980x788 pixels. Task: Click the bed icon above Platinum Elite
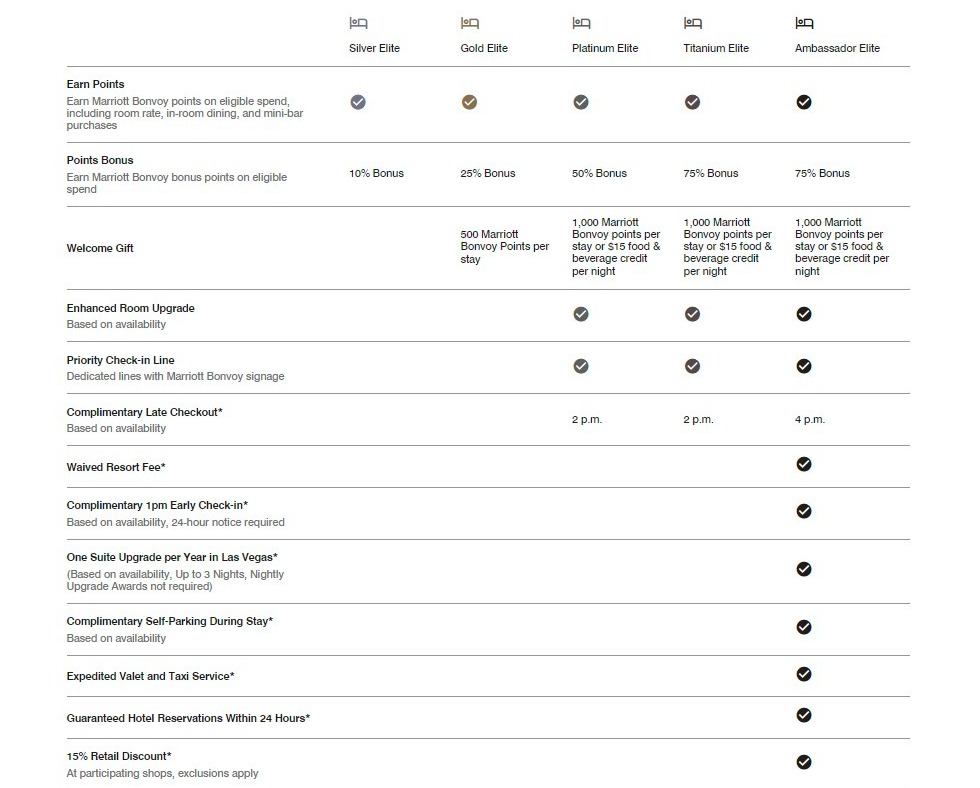coord(581,23)
